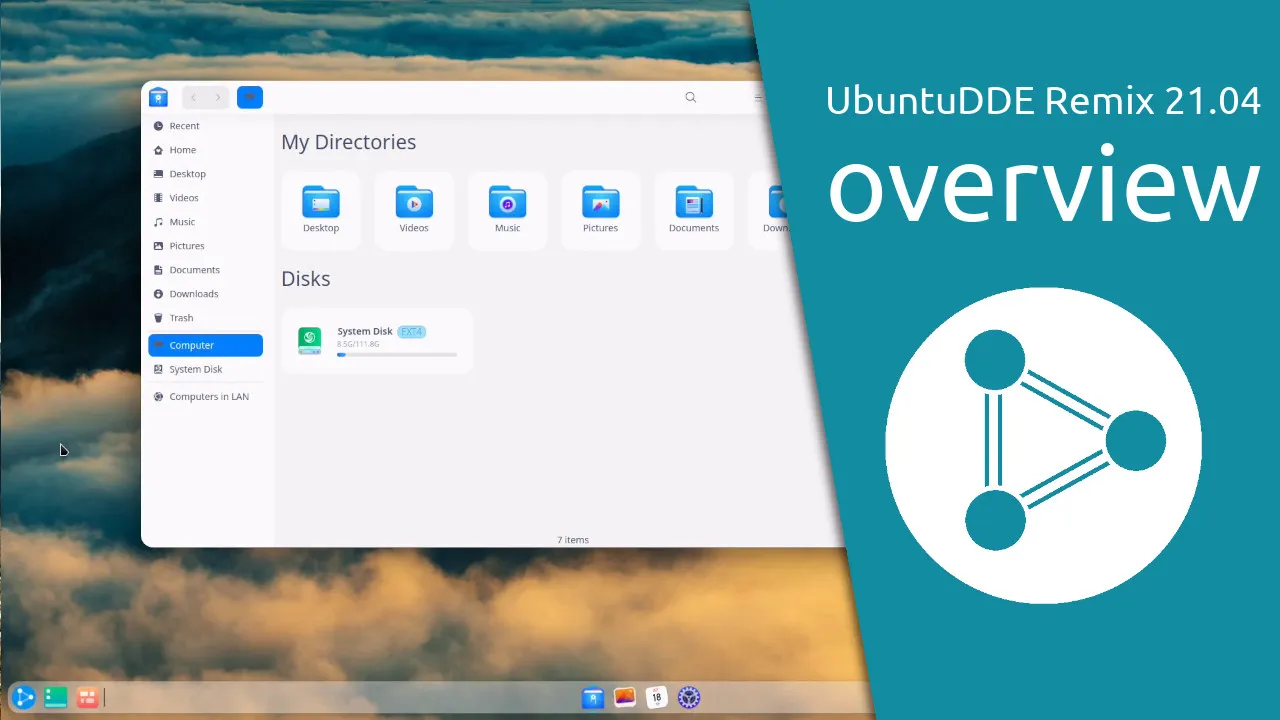Open the Videos folder icon under My Directories
The height and width of the screenshot is (720, 1280).
click(x=414, y=202)
